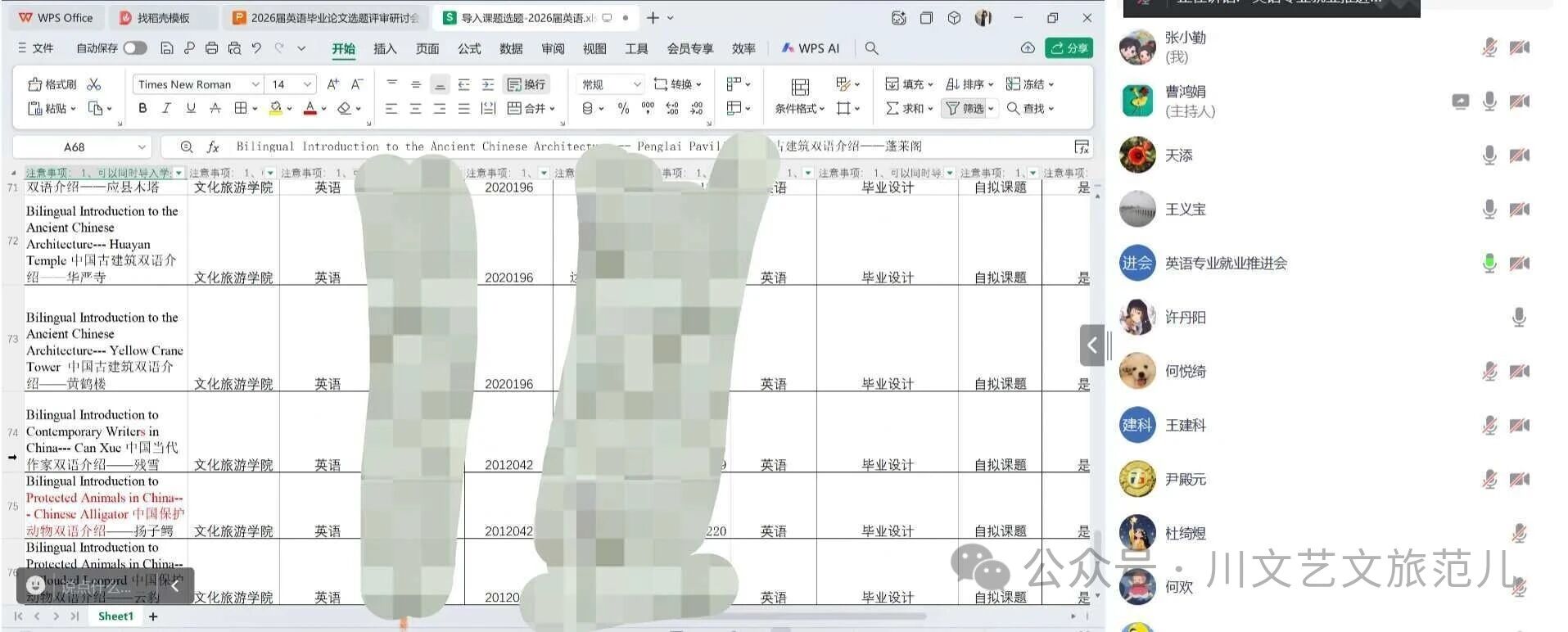Open the font size 14 dropdown
The height and width of the screenshot is (632, 1568).
(307, 84)
